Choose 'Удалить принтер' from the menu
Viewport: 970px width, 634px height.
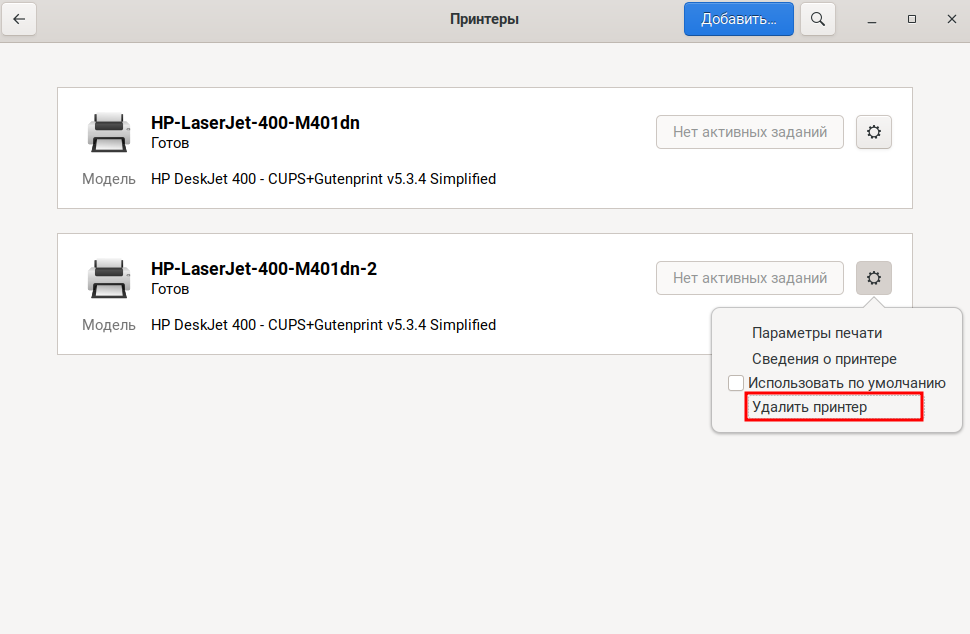pyautogui.click(x=810, y=407)
